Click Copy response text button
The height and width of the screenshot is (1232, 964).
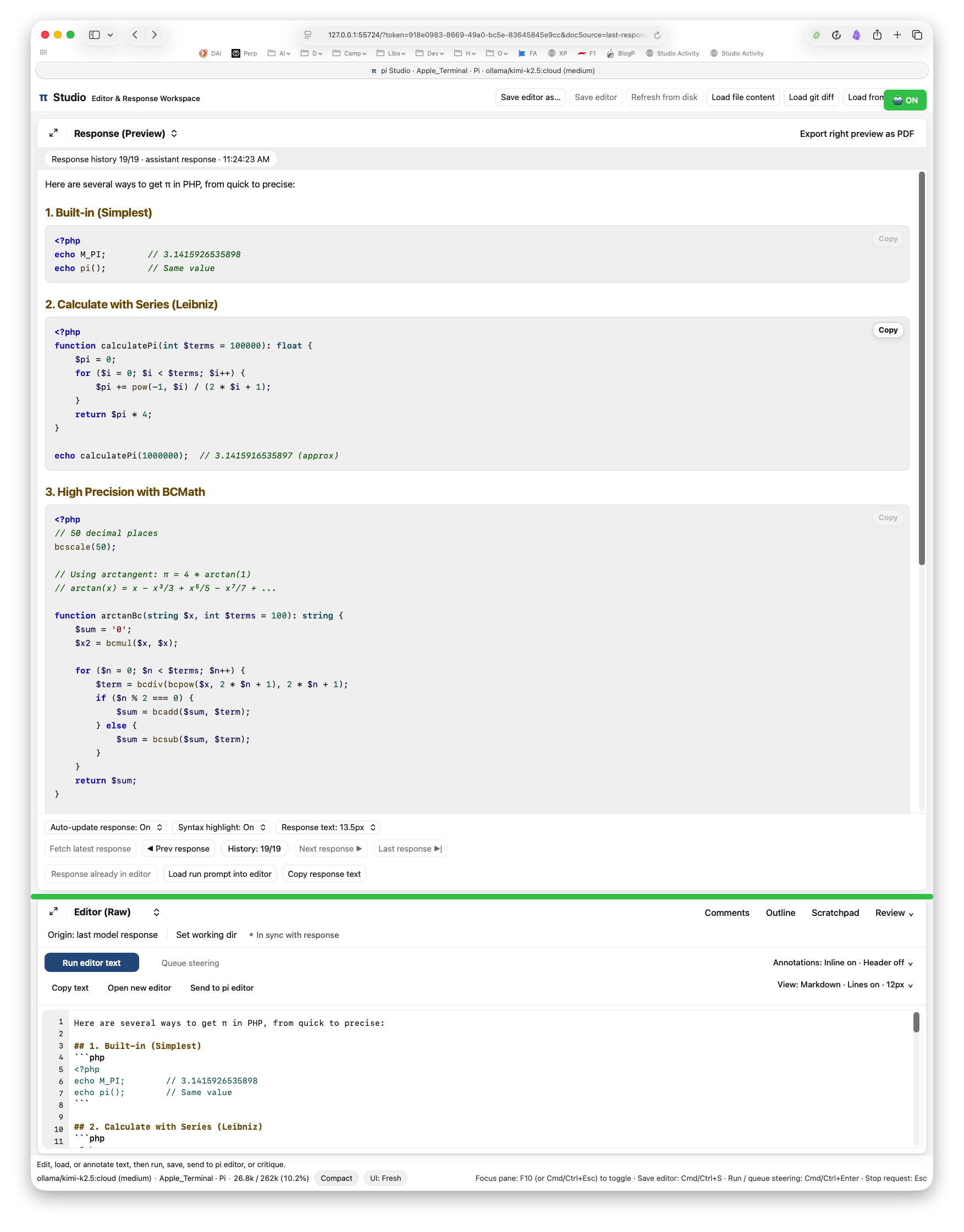[x=324, y=874]
